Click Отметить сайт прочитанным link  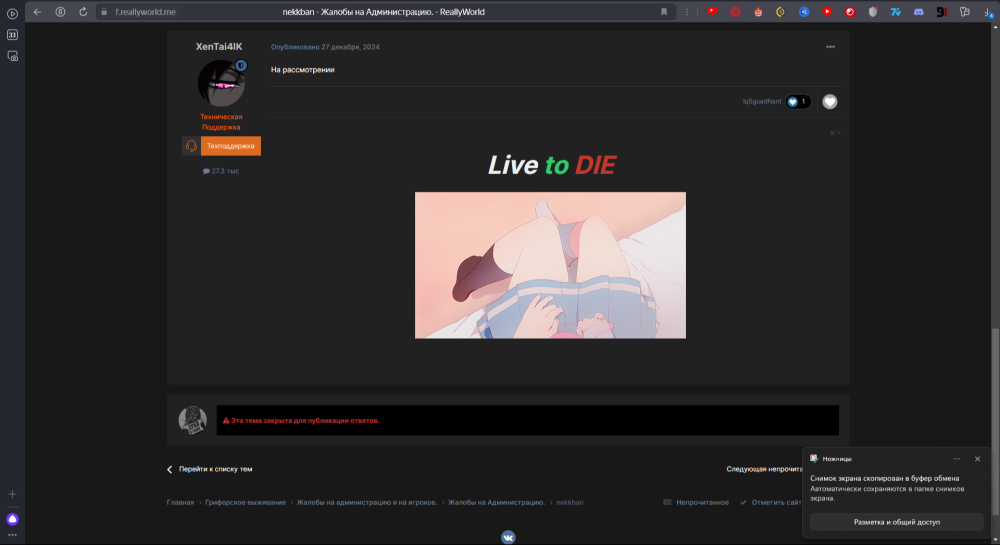[x=770, y=502]
